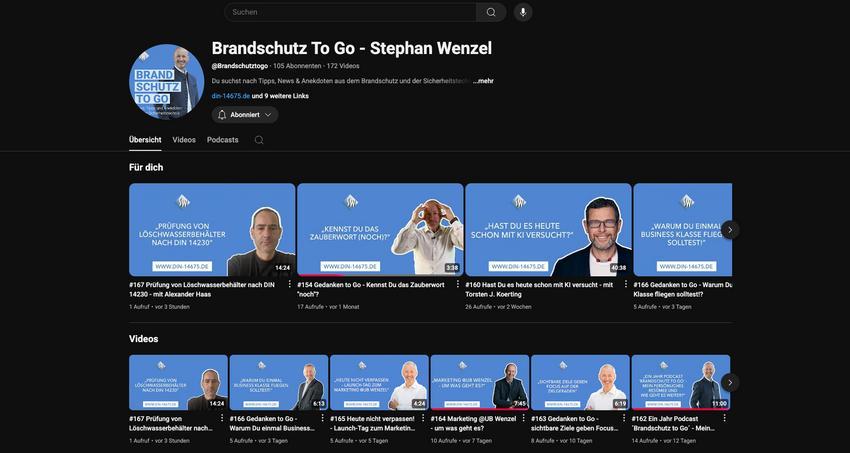Open options menu for #154 Zauberwort video
Viewport: 850px width, 453px height.
(x=458, y=284)
